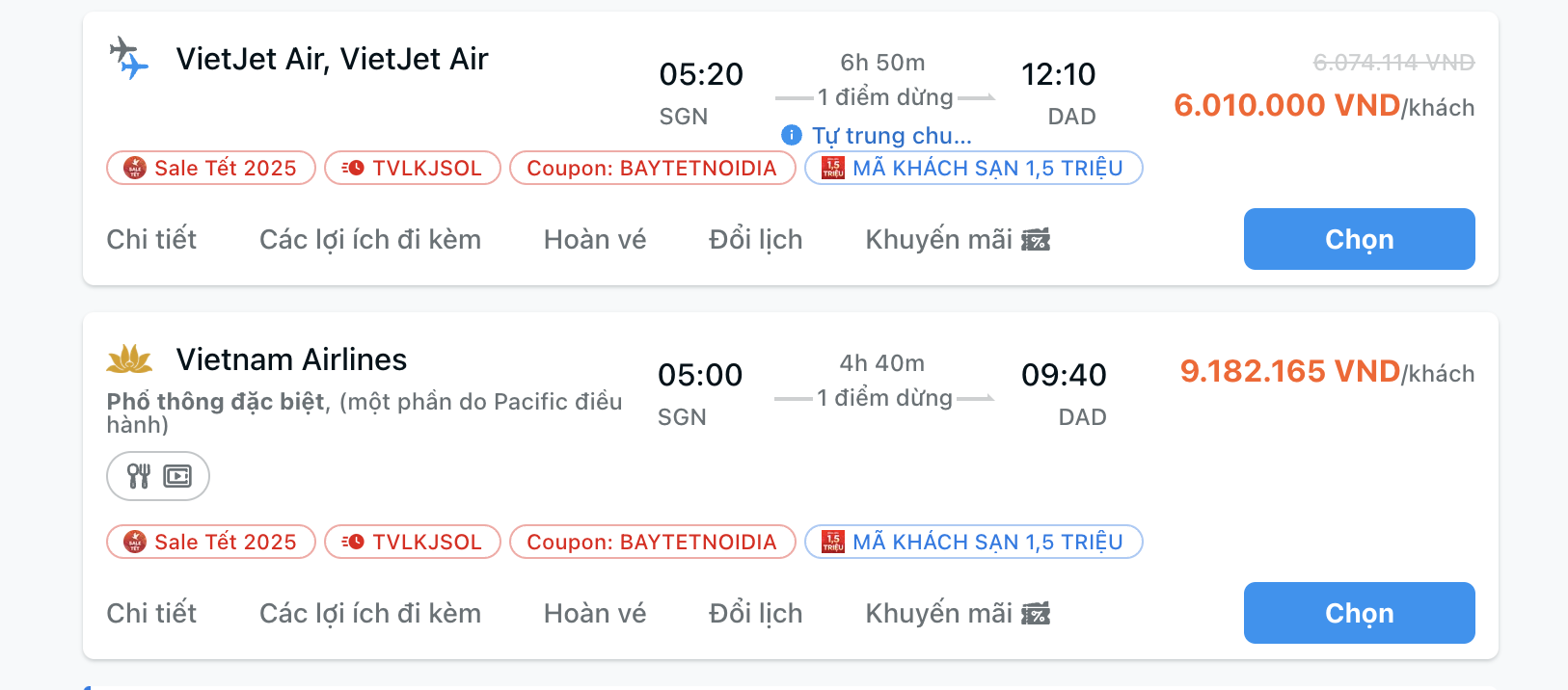
Task: Click the Vietnam Airlines golden lotus logo
Action: (128, 359)
